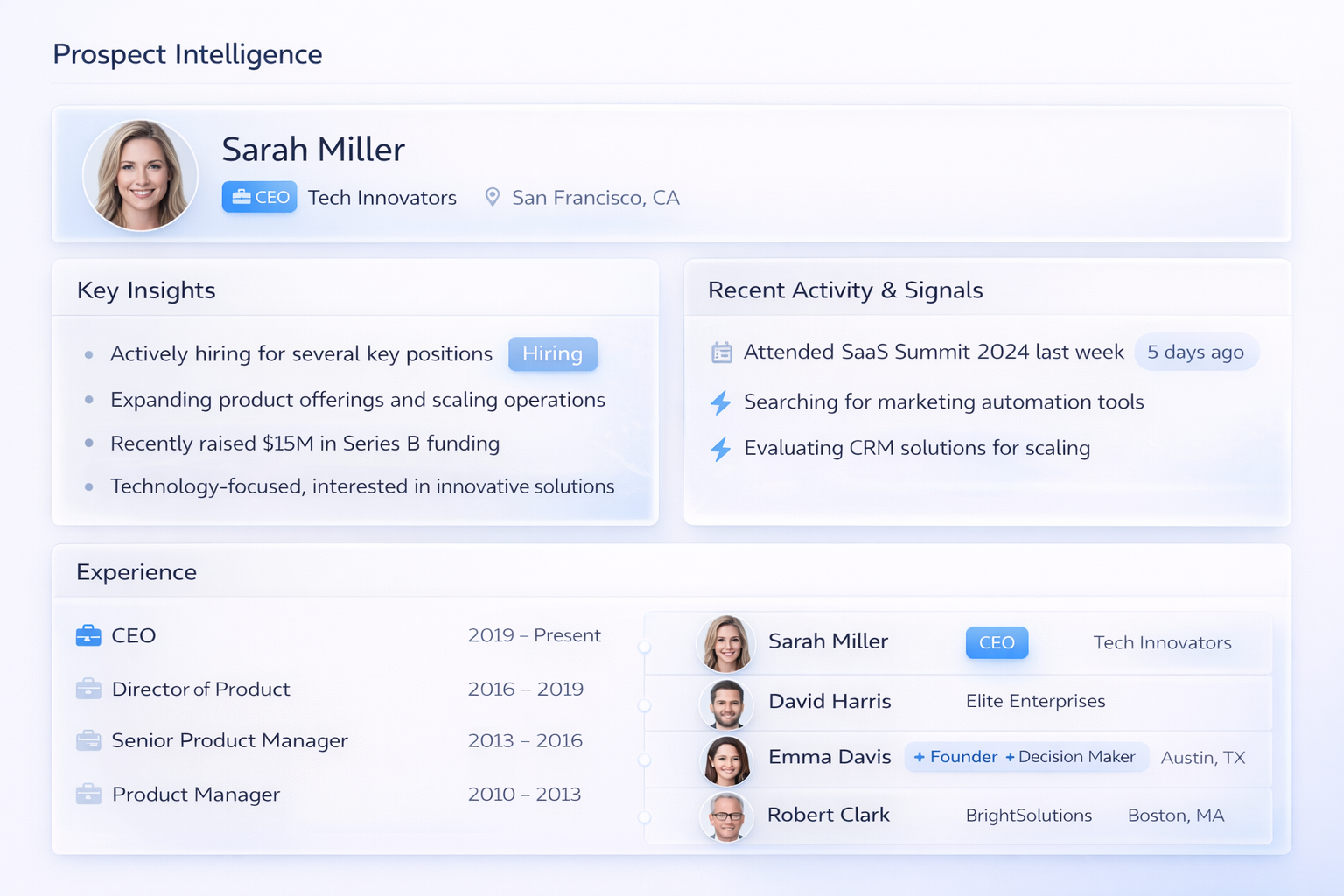Viewport: 1344px width, 896px height.
Task: Click the lightning icon beside marketing automation signal
Action: pyautogui.click(x=721, y=402)
